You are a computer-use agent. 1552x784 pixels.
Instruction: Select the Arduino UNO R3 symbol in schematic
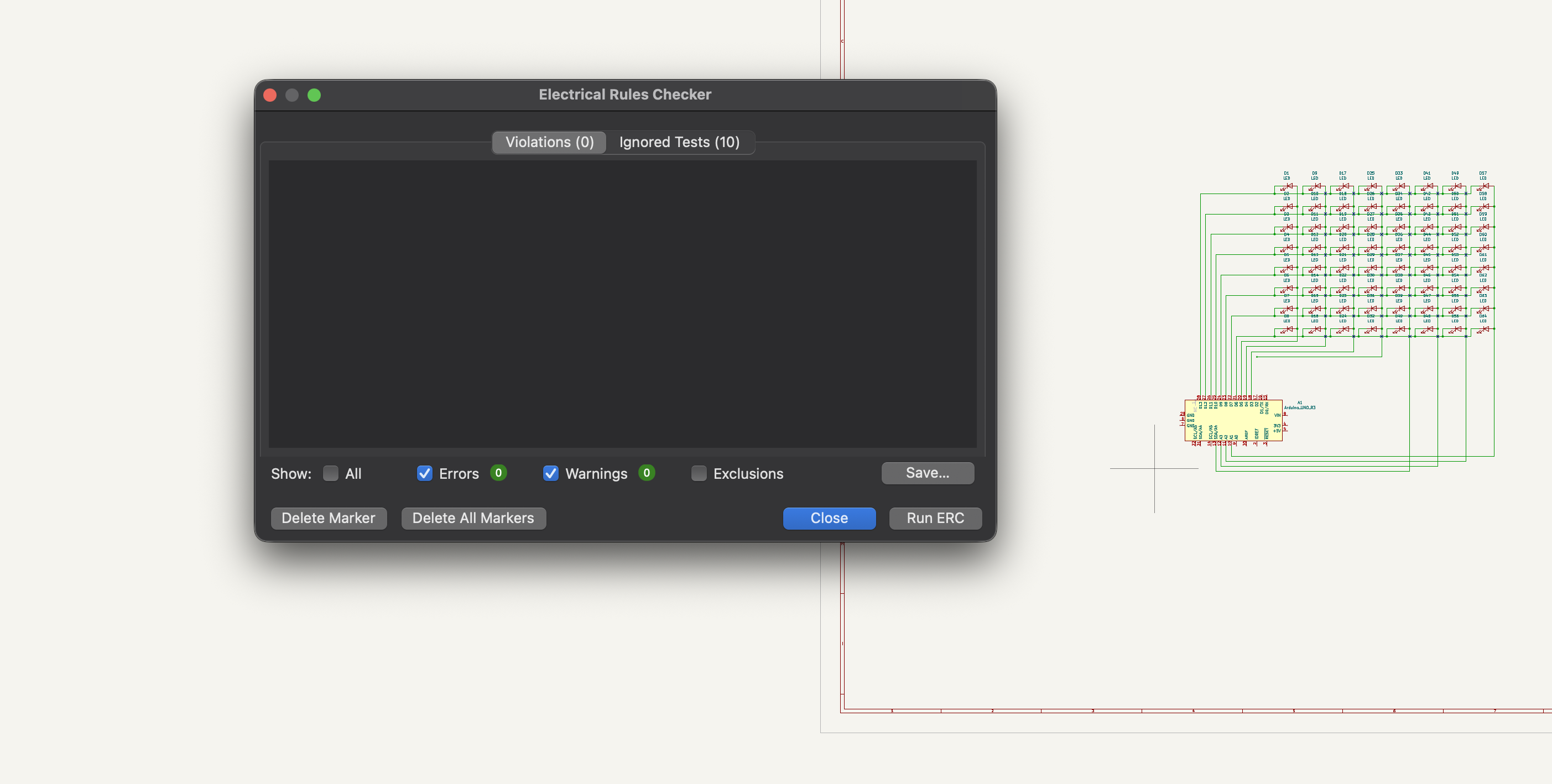coord(1233,420)
